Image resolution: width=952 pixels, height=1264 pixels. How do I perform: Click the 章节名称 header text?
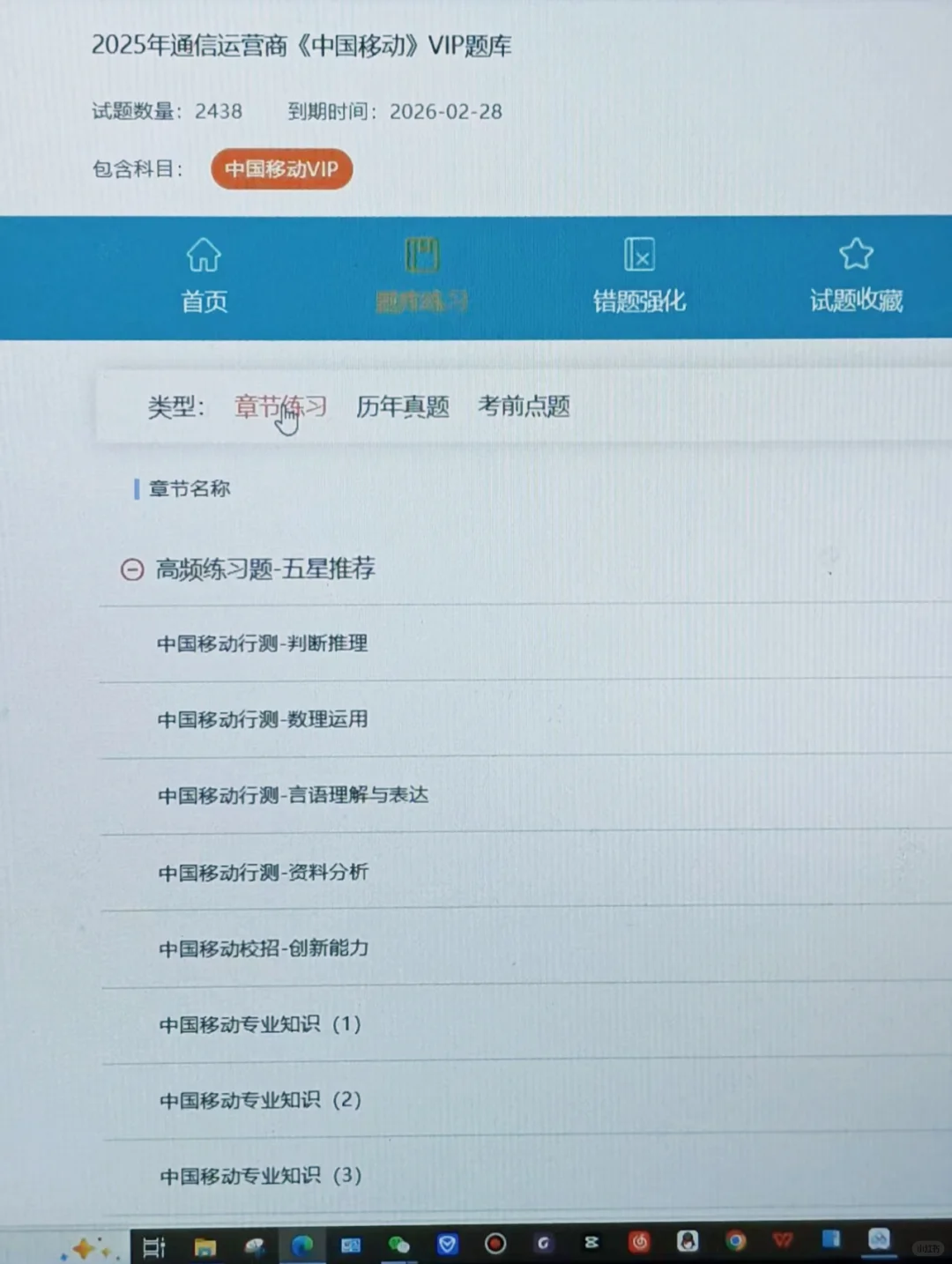click(190, 488)
